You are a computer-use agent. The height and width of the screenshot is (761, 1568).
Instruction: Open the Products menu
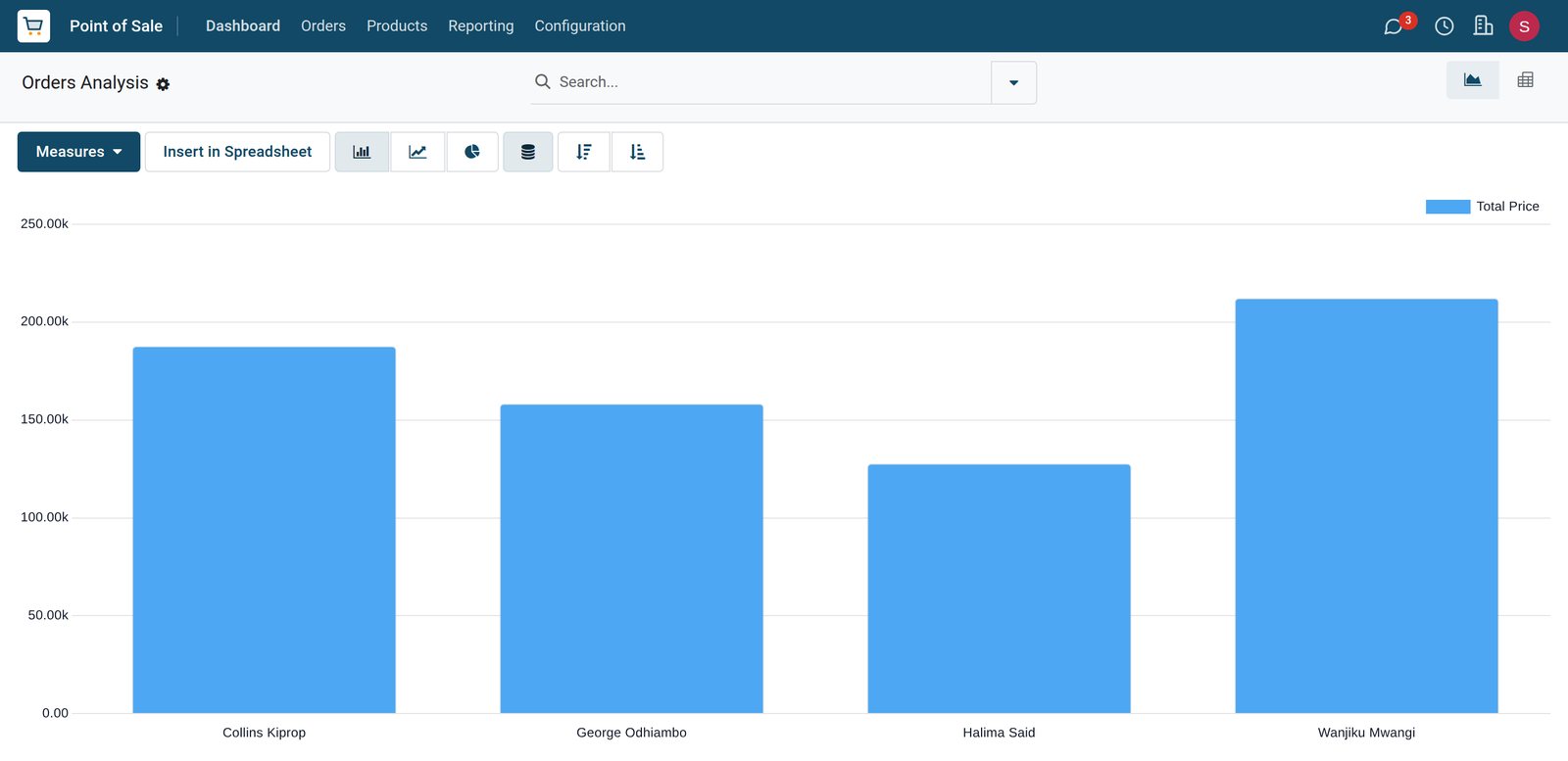397,25
